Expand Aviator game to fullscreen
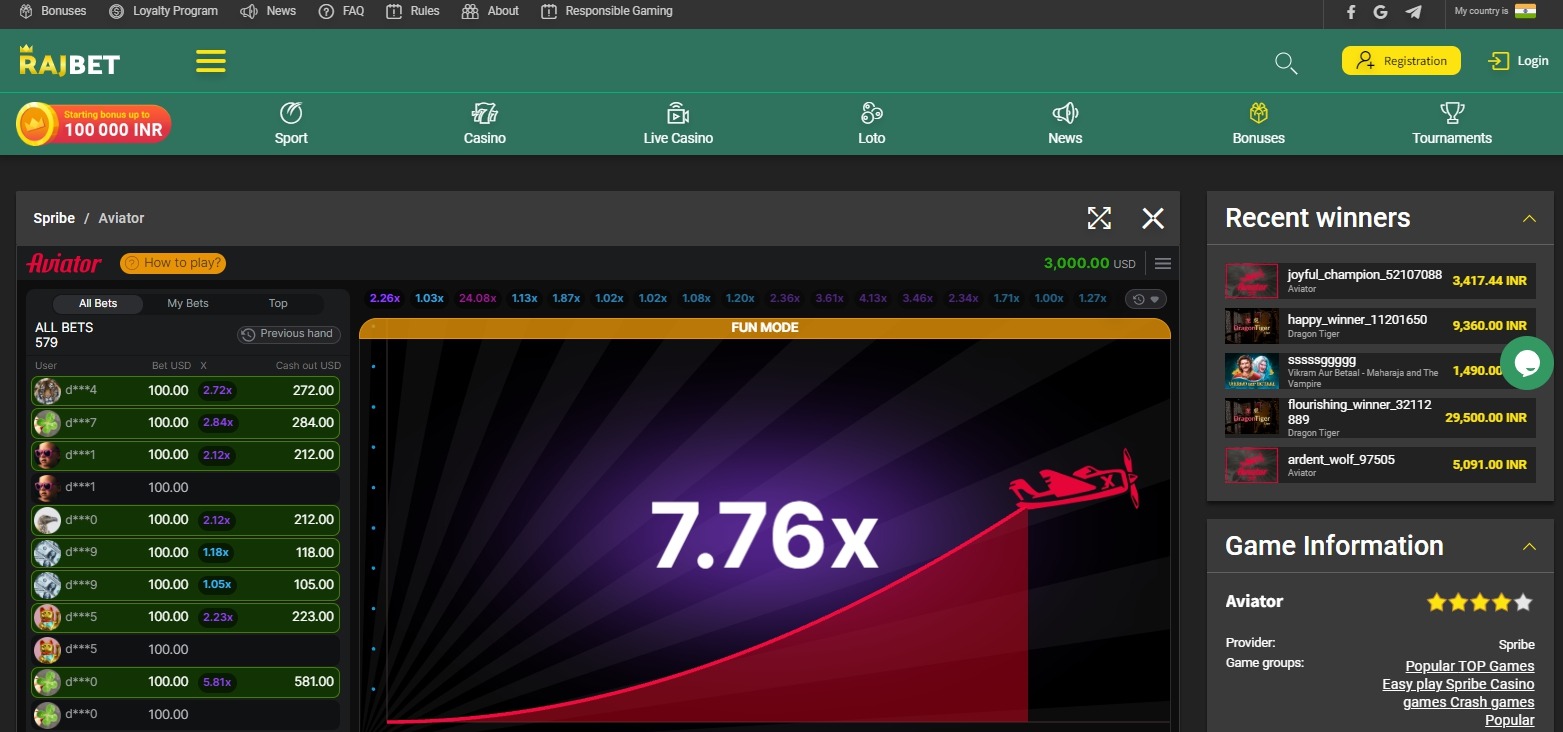Screen dimensions: 1563x732 click(x=1099, y=218)
